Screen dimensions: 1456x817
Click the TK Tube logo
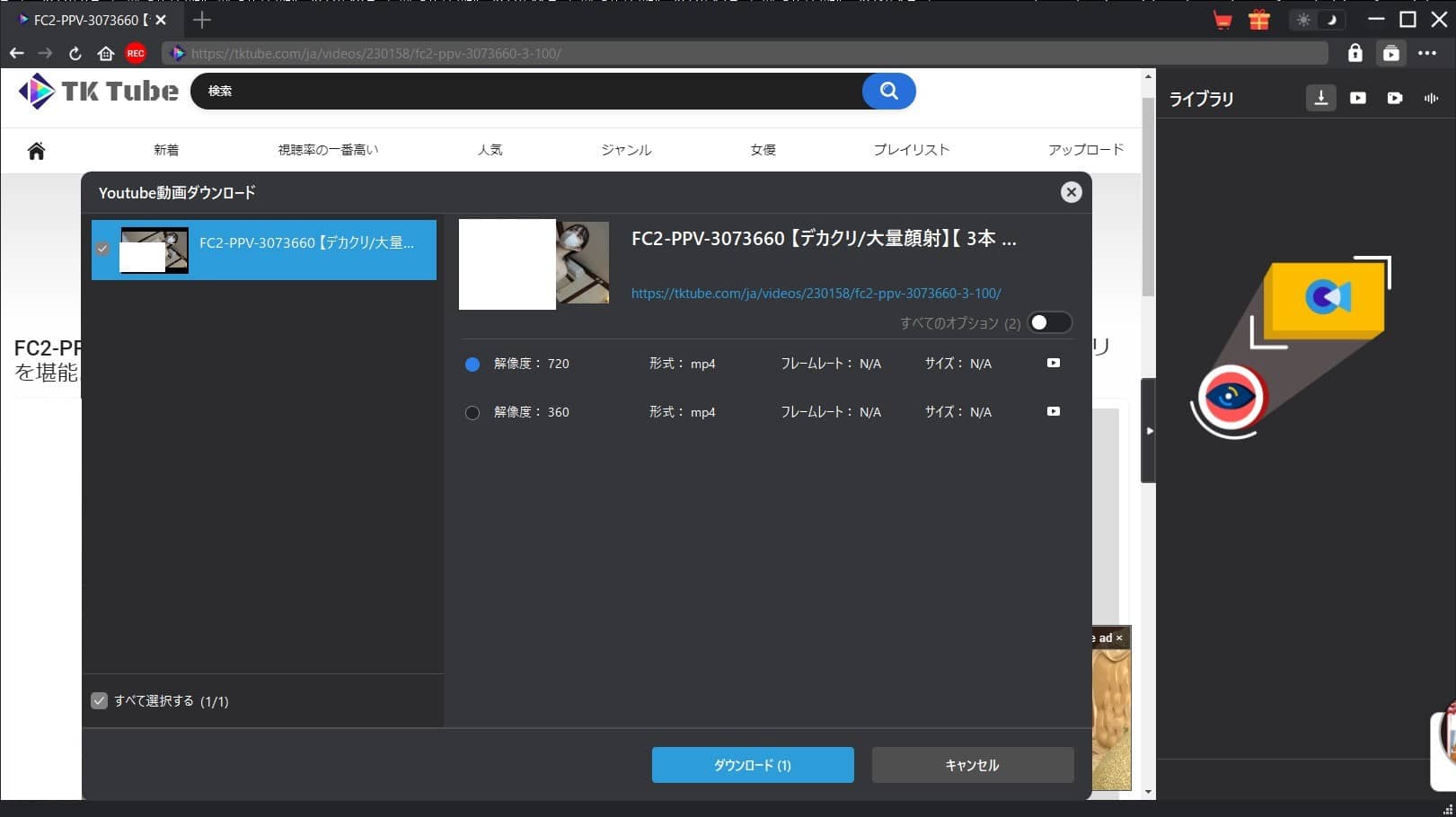(x=98, y=91)
